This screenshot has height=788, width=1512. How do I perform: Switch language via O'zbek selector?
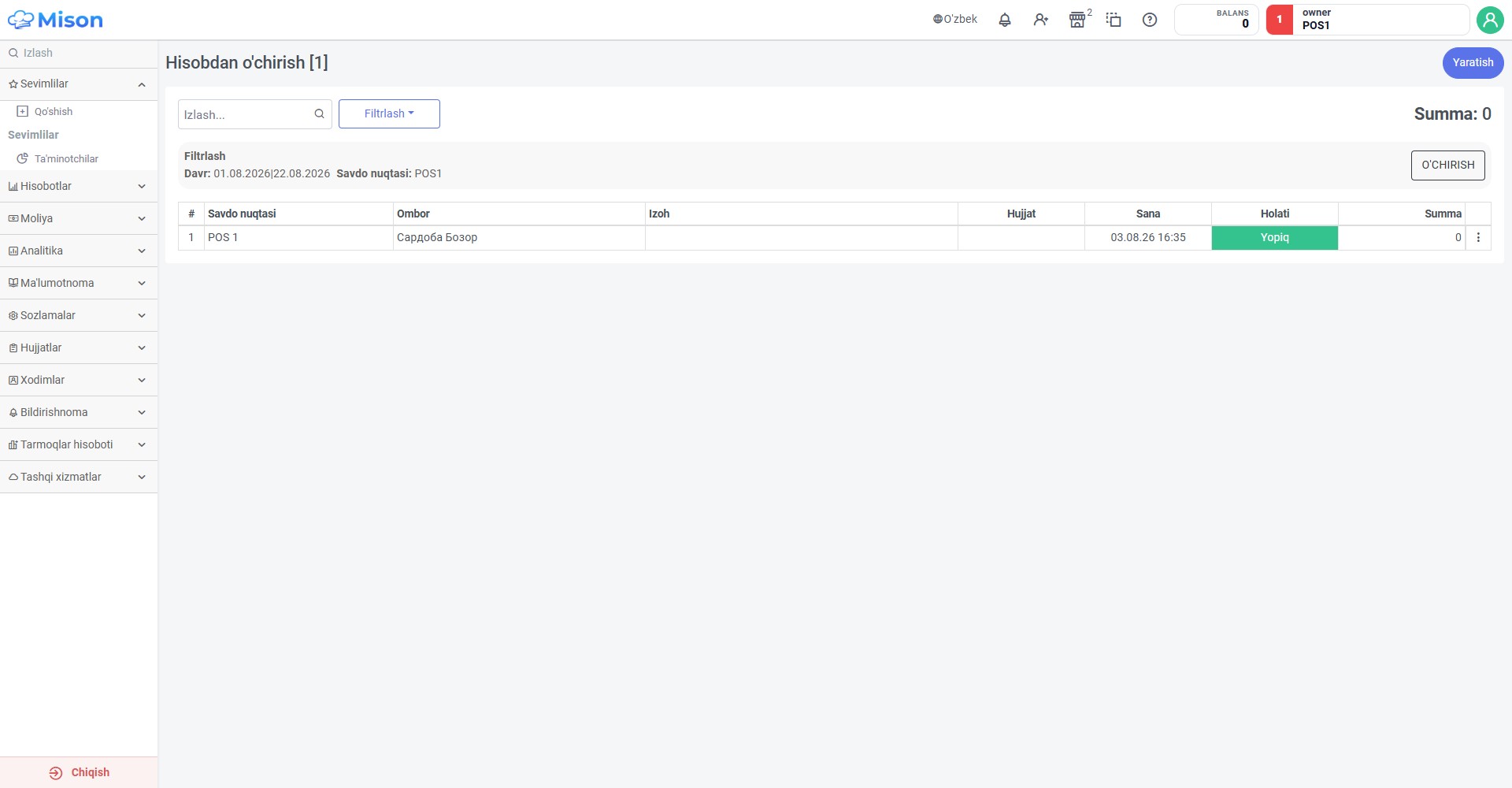coord(955,20)
